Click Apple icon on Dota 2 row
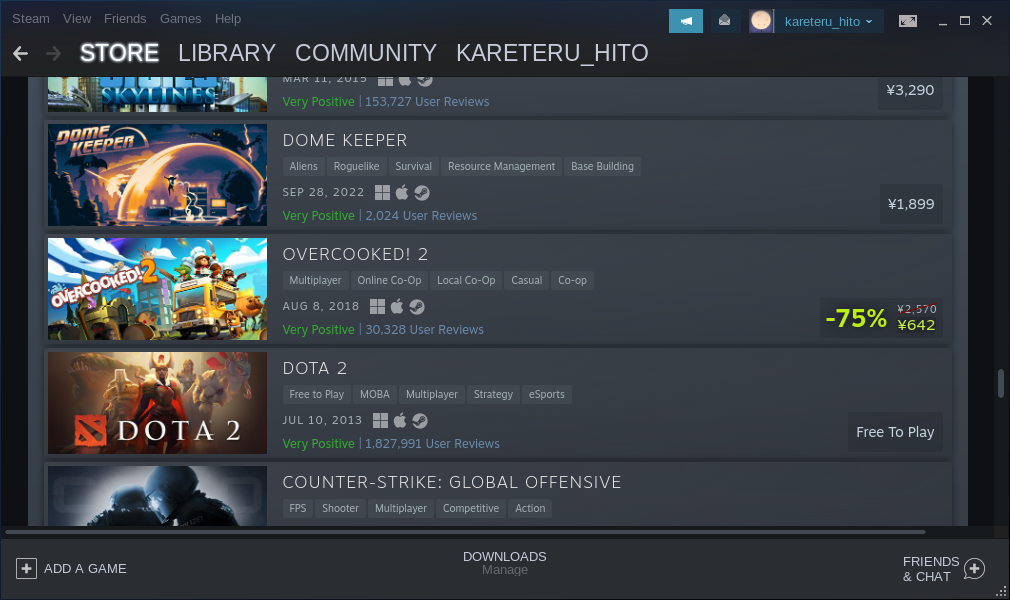Image resolution: width=1010 pixels, height=600 pixels. [400, 421]
